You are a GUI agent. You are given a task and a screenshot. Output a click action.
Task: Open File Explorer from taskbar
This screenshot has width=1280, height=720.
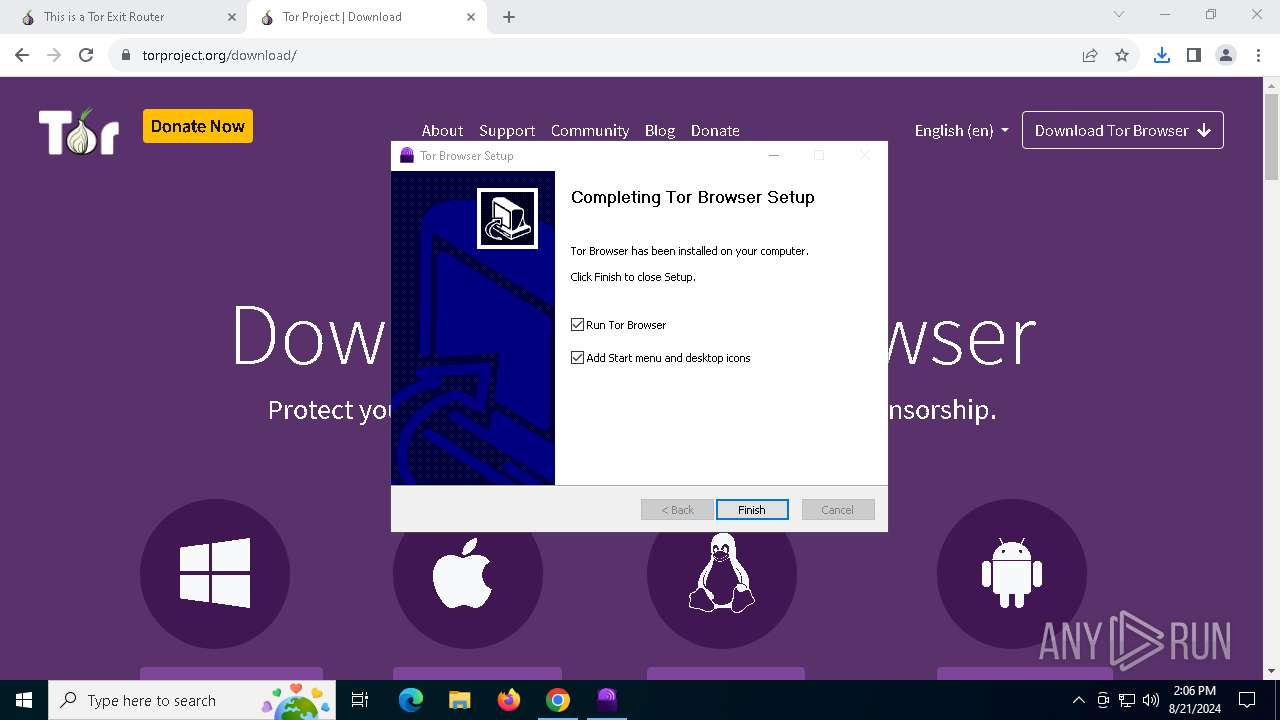(x=459, y=700)
